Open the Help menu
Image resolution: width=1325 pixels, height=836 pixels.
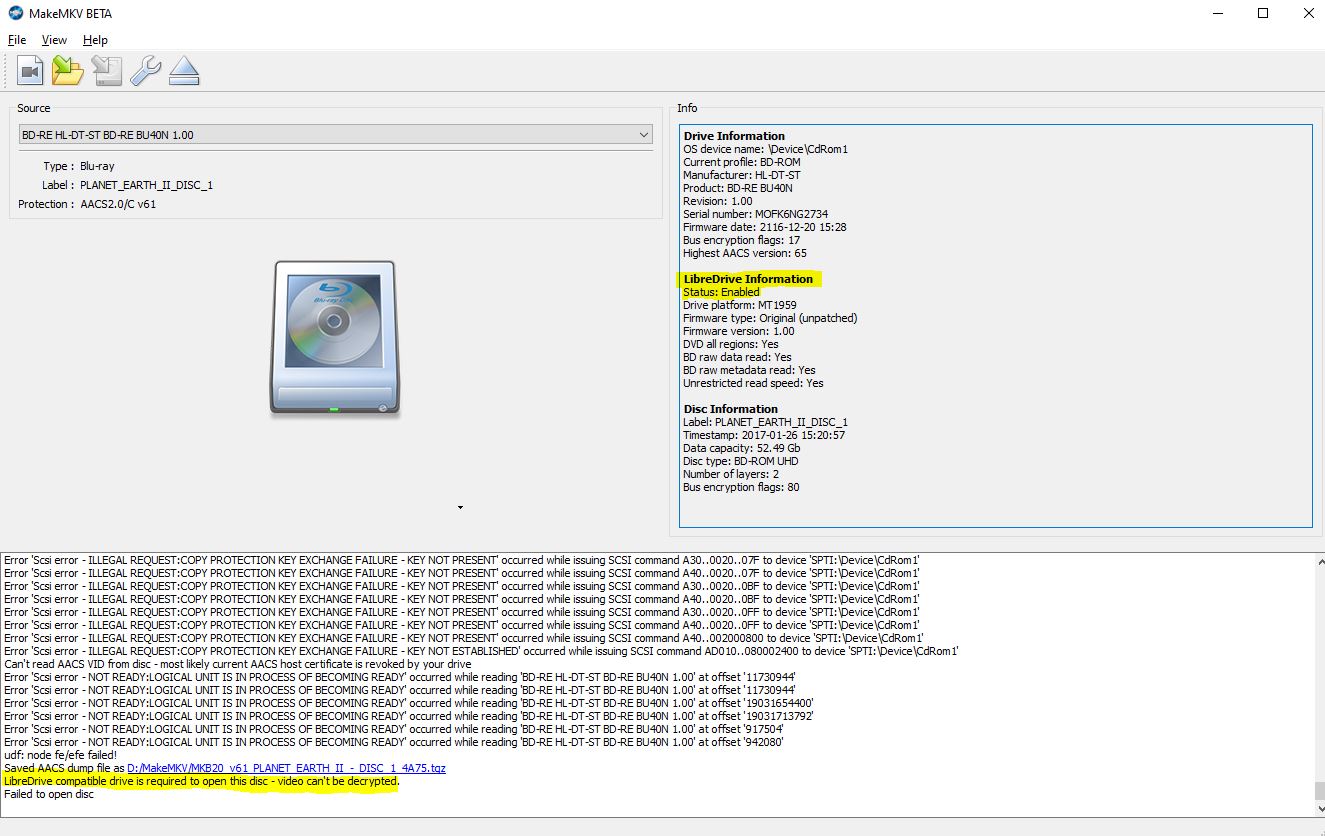point(95,40)
